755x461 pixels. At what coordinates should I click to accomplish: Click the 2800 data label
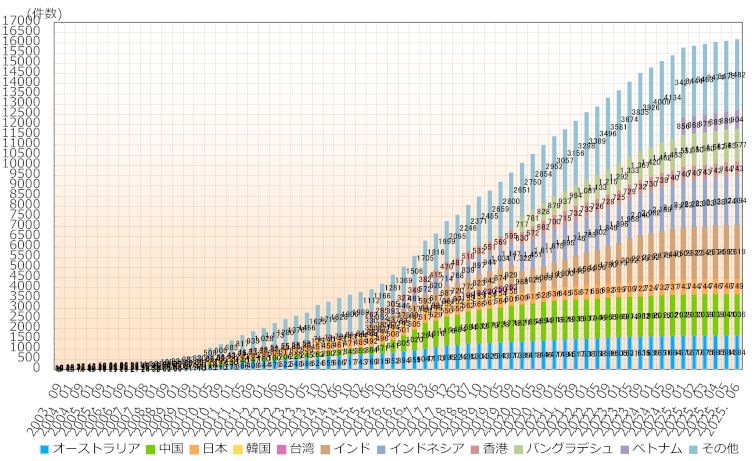tap(511, 201)
